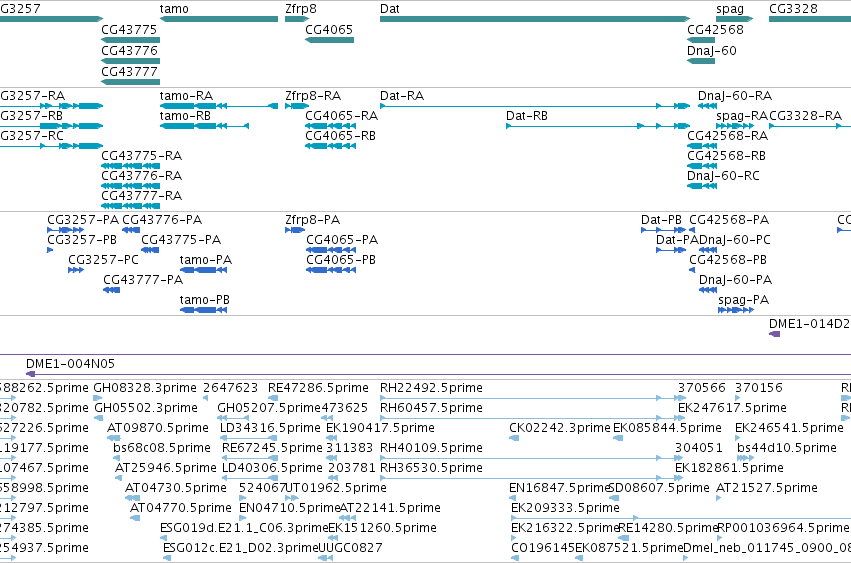Click the Zfrp8 gene label
Viewport: 851px width, 563px height.
click(301, 9)
